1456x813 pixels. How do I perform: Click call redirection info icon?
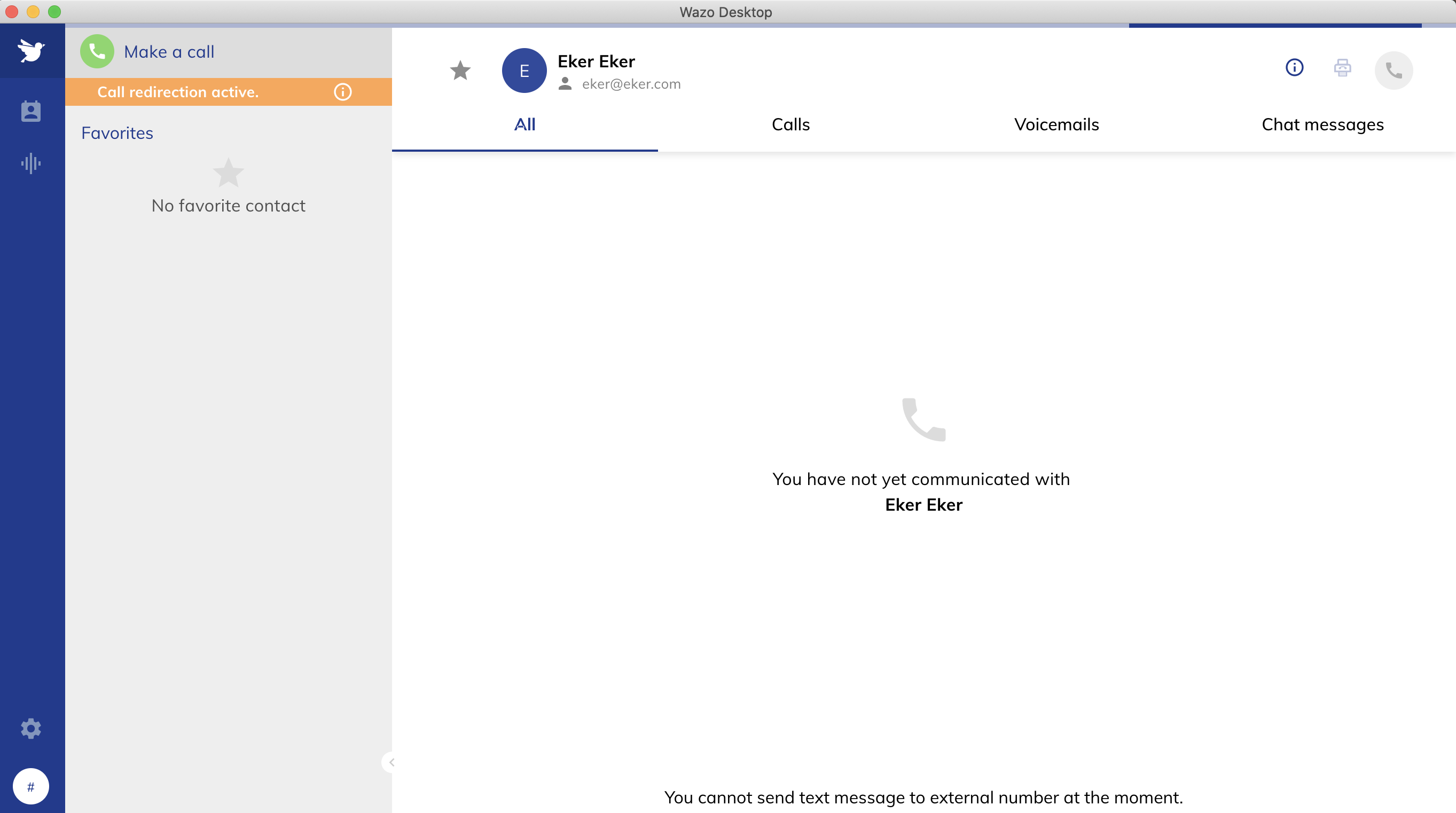click(342, 92)
